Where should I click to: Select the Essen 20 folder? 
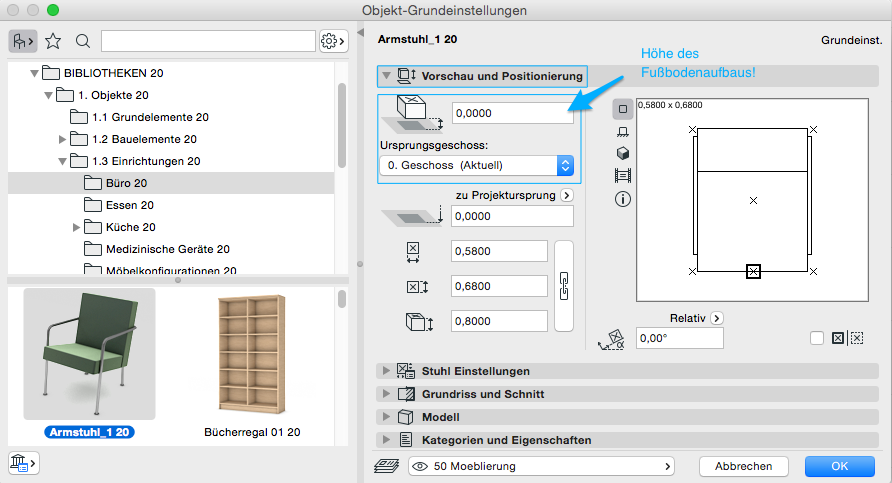coord(128,205)
